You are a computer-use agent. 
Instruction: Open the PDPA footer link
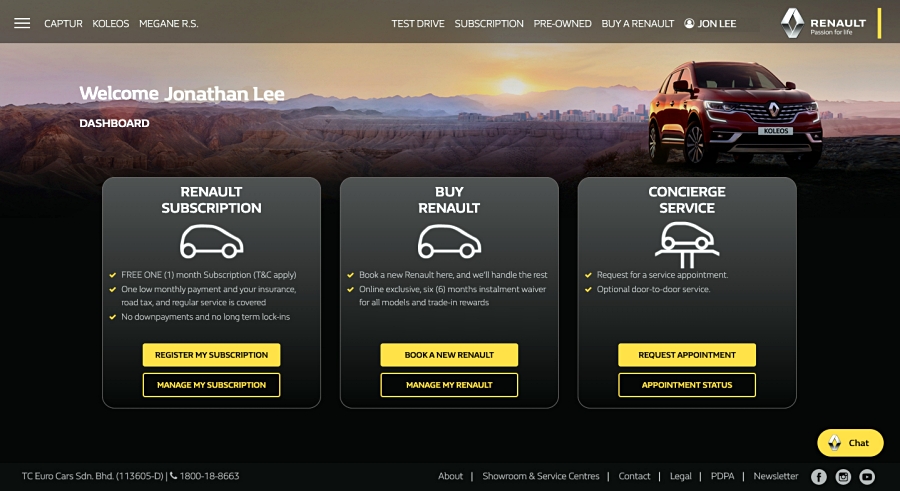click(x=722, y=476)
